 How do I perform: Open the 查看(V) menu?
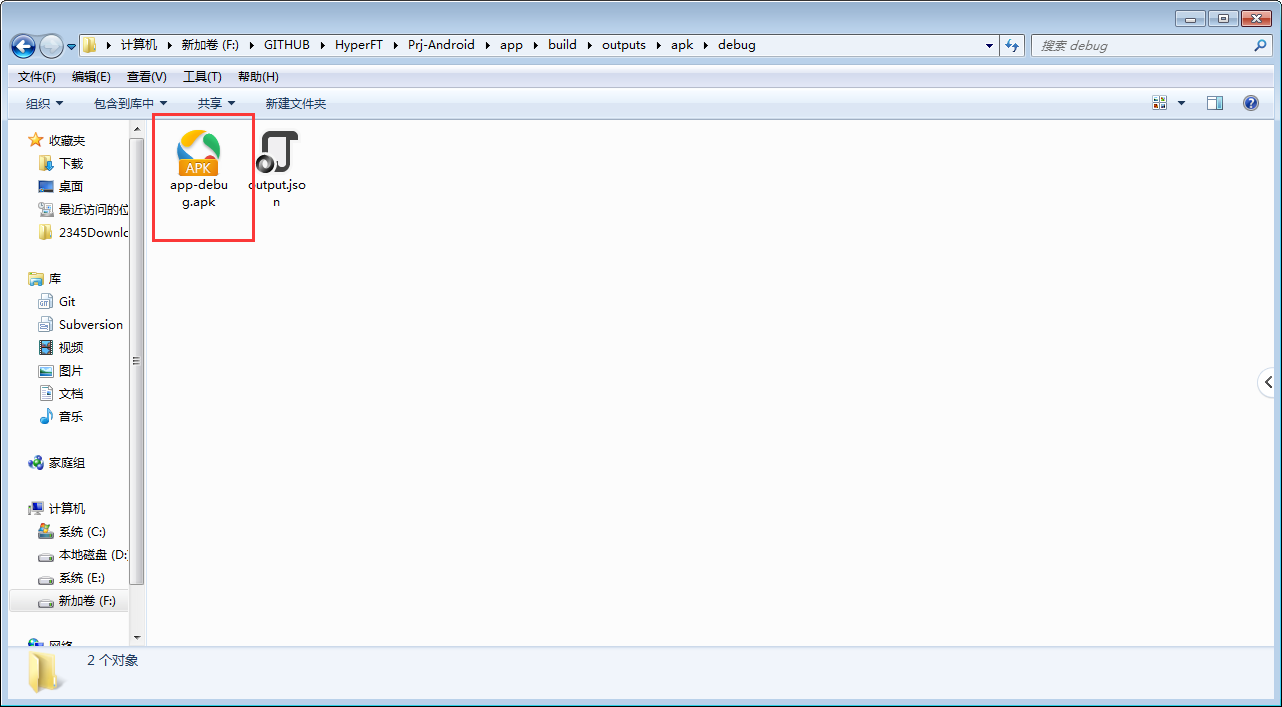tap(147, 77)
